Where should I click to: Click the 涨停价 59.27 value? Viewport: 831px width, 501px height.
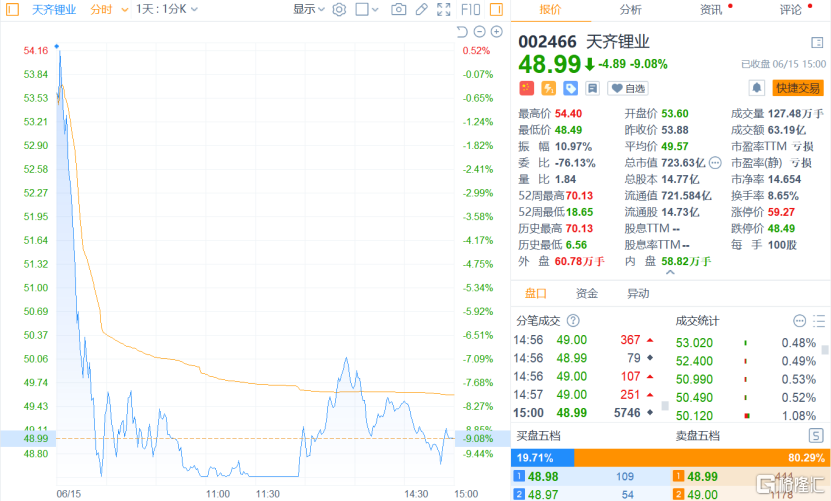[781, 212]
